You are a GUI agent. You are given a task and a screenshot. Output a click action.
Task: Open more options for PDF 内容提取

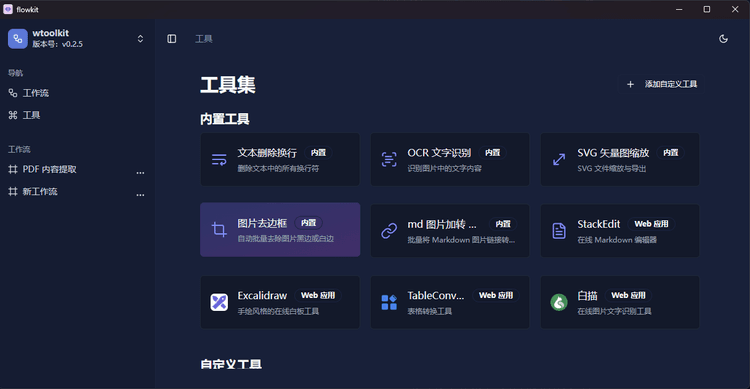coord(140,172)
